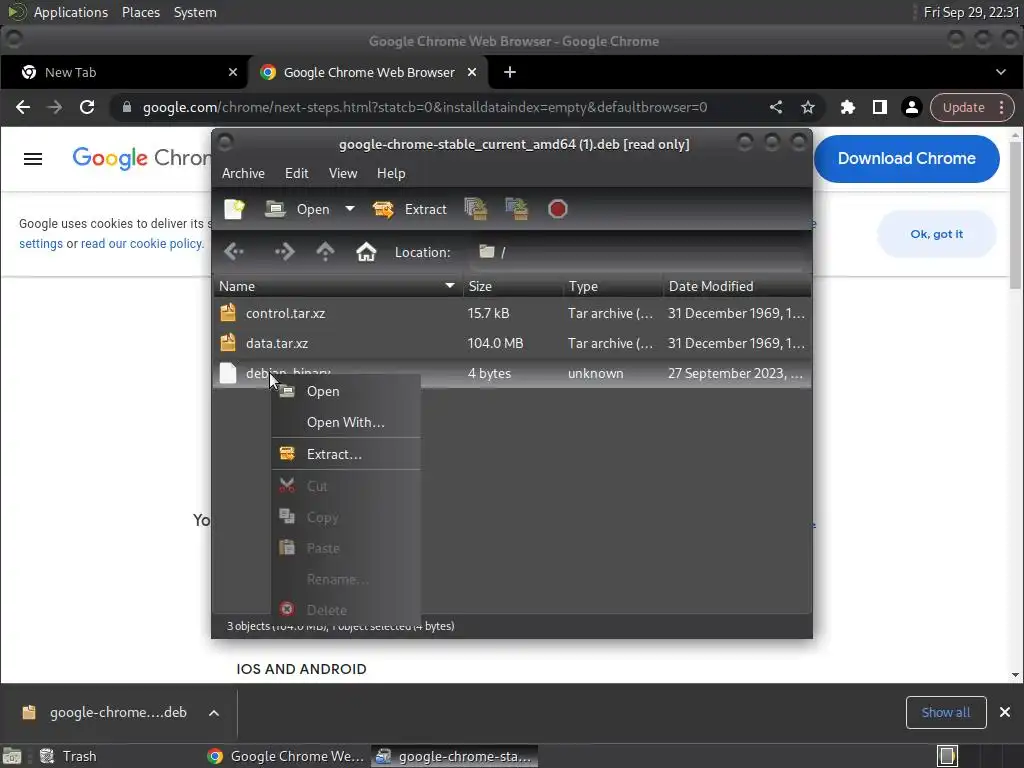Switch to Trash window in taskbar

coord(68,756)
